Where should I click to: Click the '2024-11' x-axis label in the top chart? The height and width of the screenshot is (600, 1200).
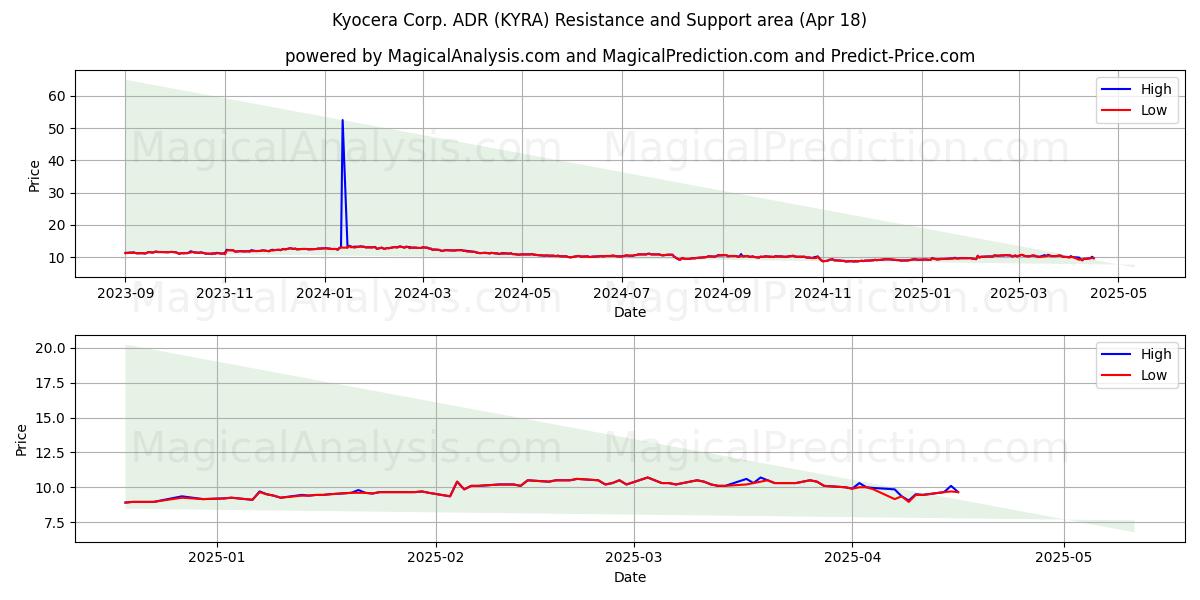822,293
